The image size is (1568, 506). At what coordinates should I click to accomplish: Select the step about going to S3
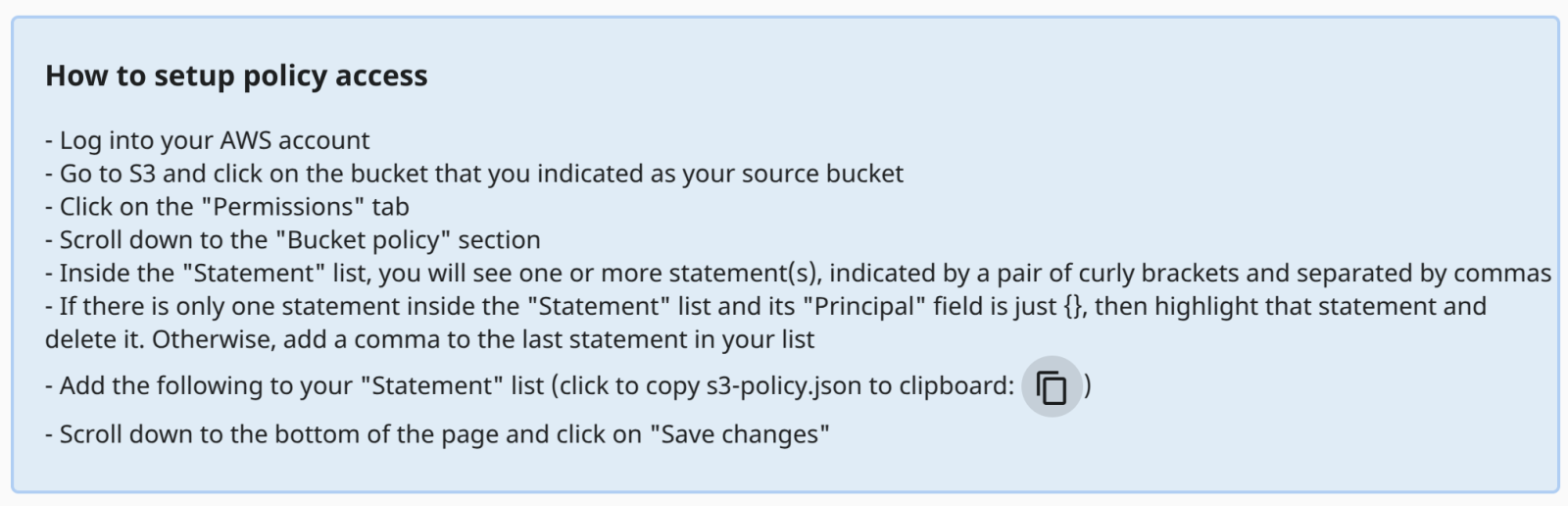coord(473,174)
